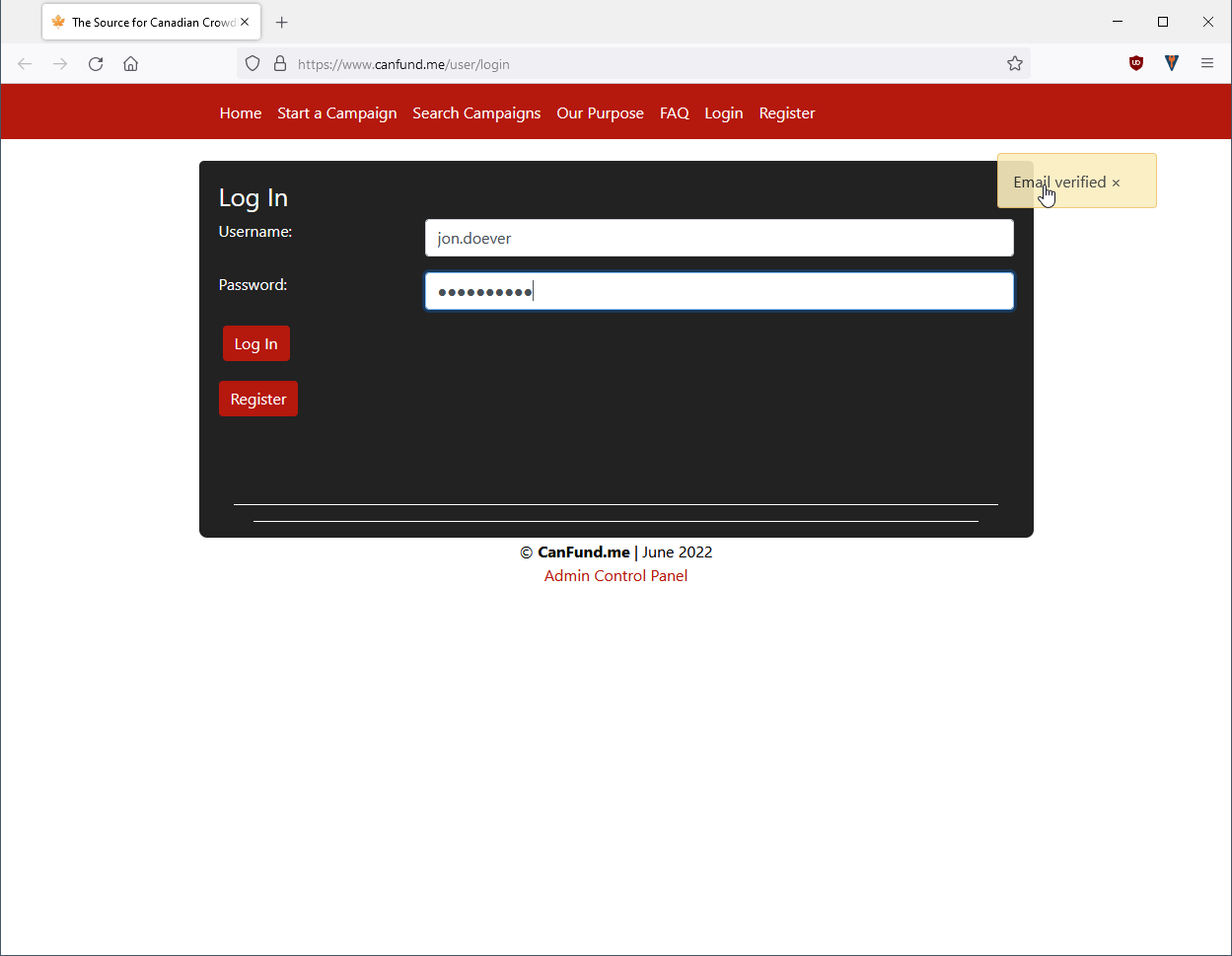Visit the Our Purpose page
1232x956 pixels.
point(600,113)
